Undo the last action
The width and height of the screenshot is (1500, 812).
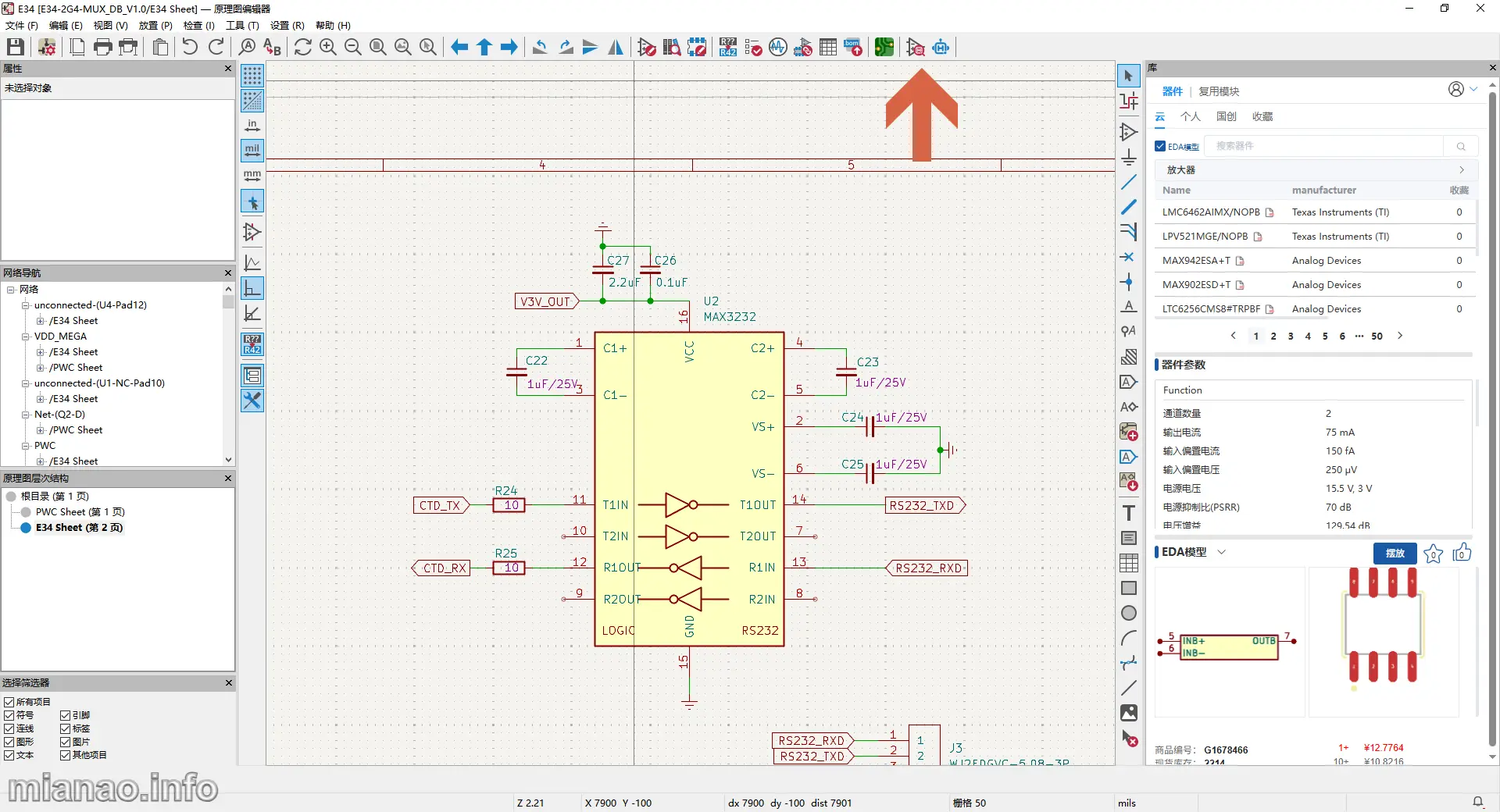pyautogui.click(x=189, y=47)
